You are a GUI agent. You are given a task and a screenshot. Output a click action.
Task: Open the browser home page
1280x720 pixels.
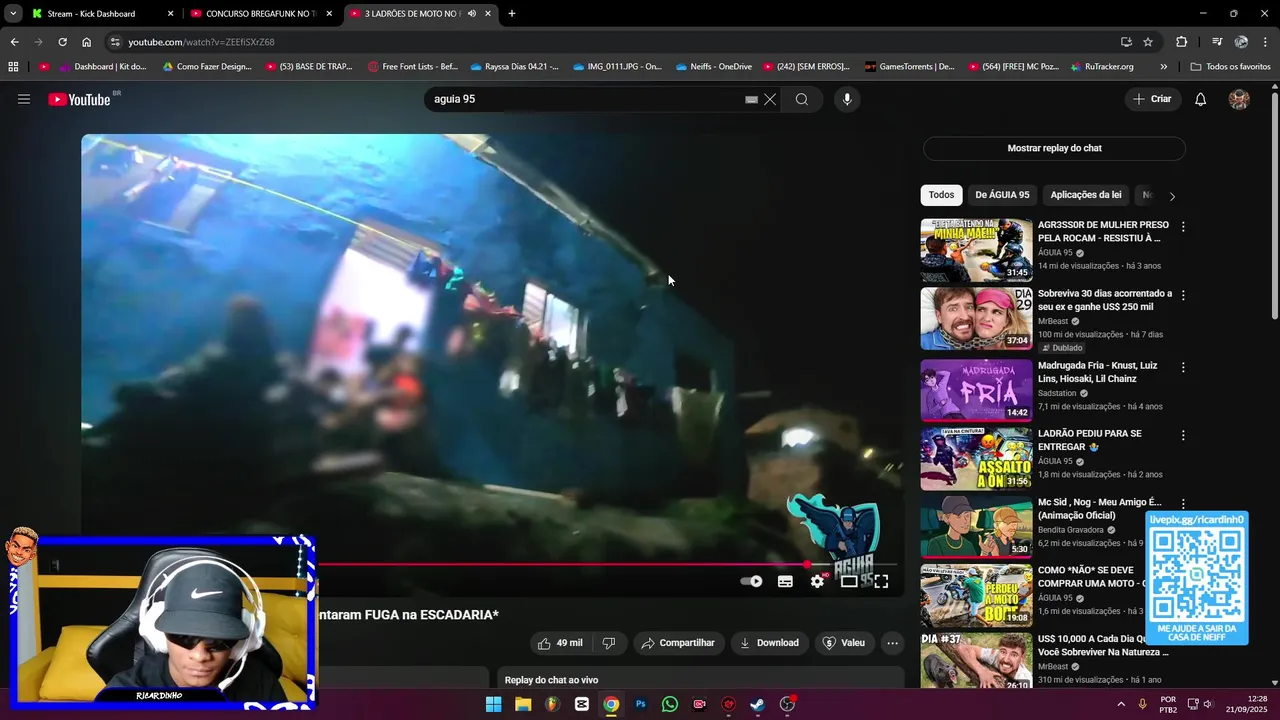click(x=86, y=42)
